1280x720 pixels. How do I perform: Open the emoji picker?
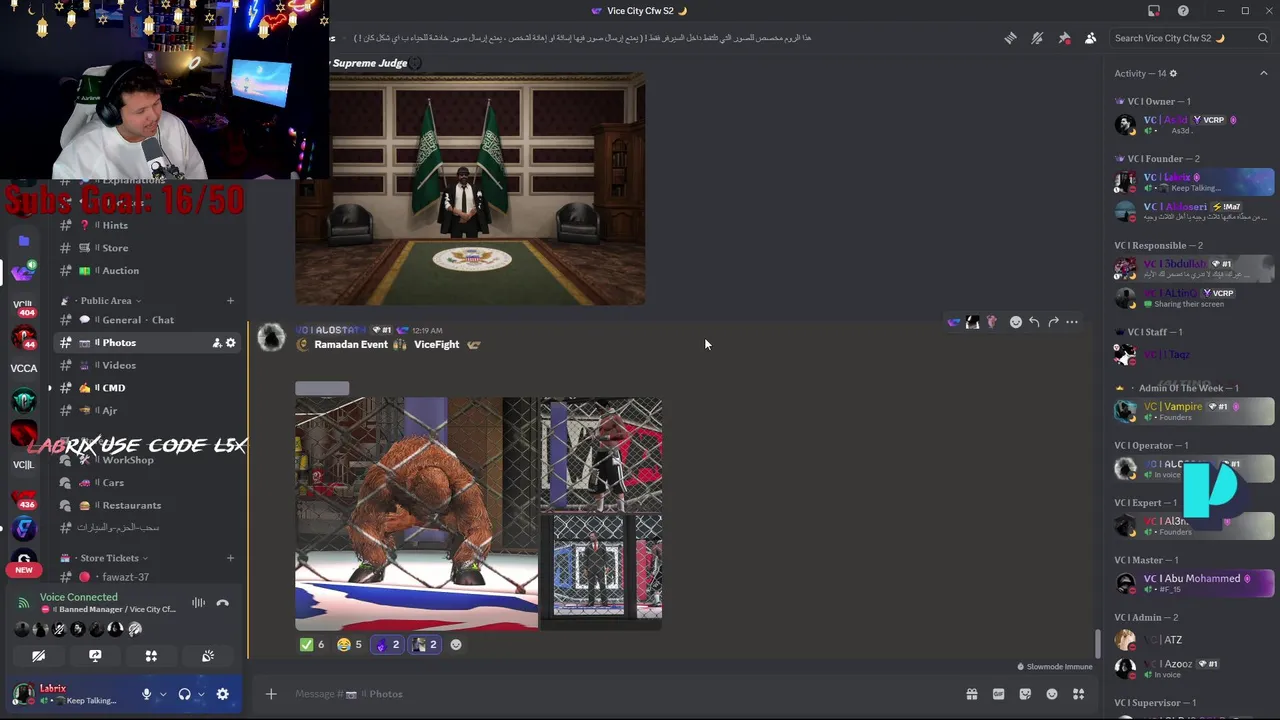pos(1052,694)
